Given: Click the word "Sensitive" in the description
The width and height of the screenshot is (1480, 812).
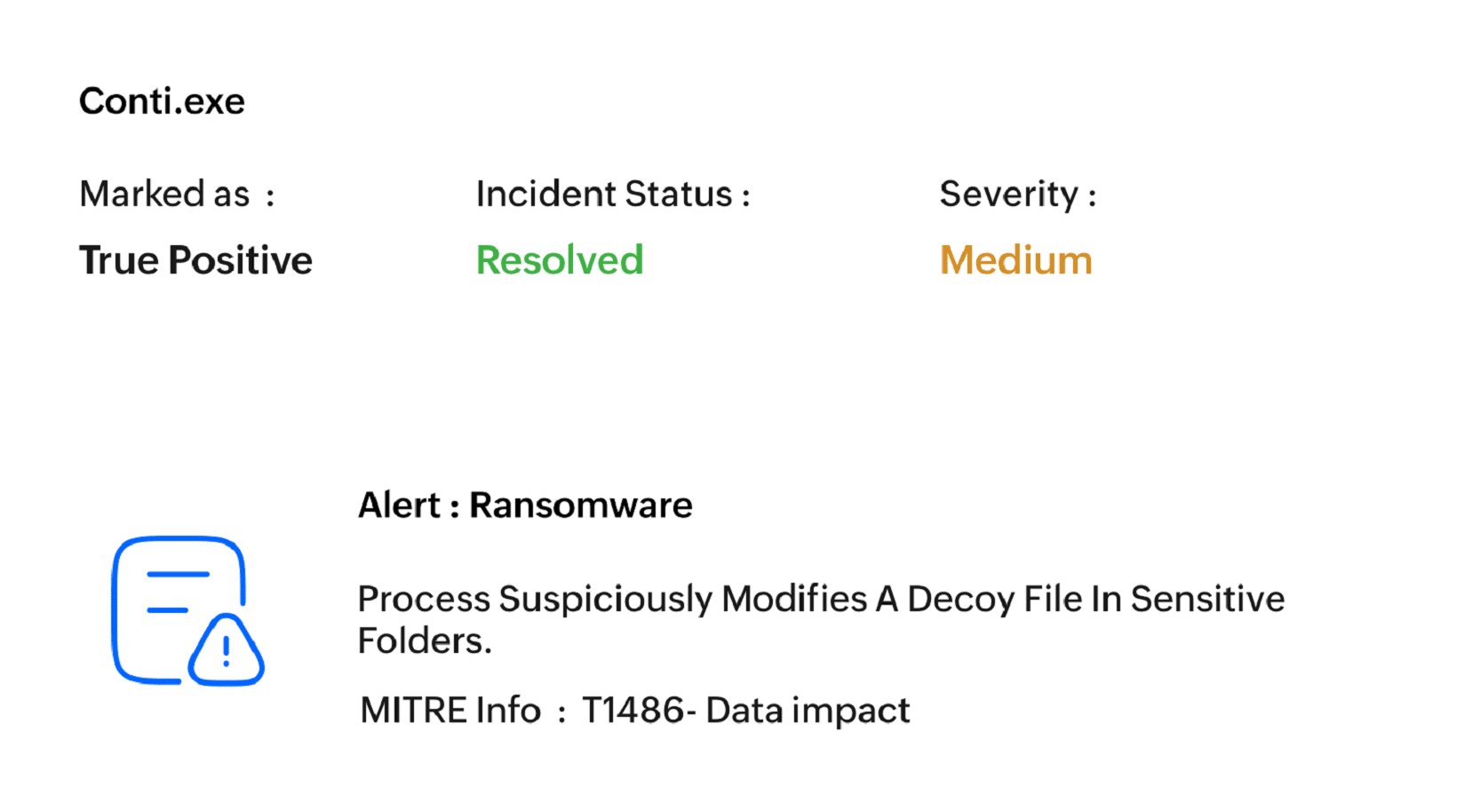Looking at the screenshot, I should point(1207,599).
